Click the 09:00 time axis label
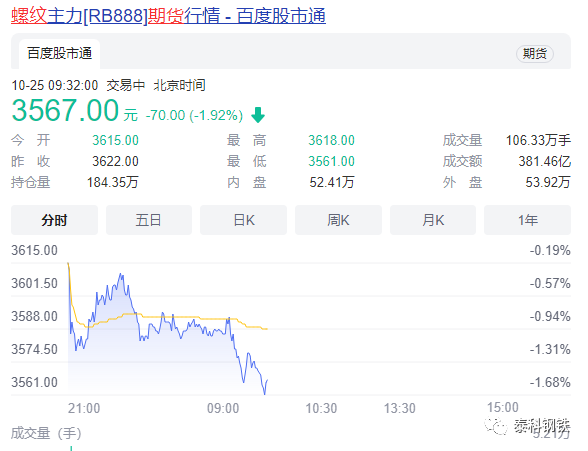The height and width of the screenshot is (451, 588). (223, 408)
